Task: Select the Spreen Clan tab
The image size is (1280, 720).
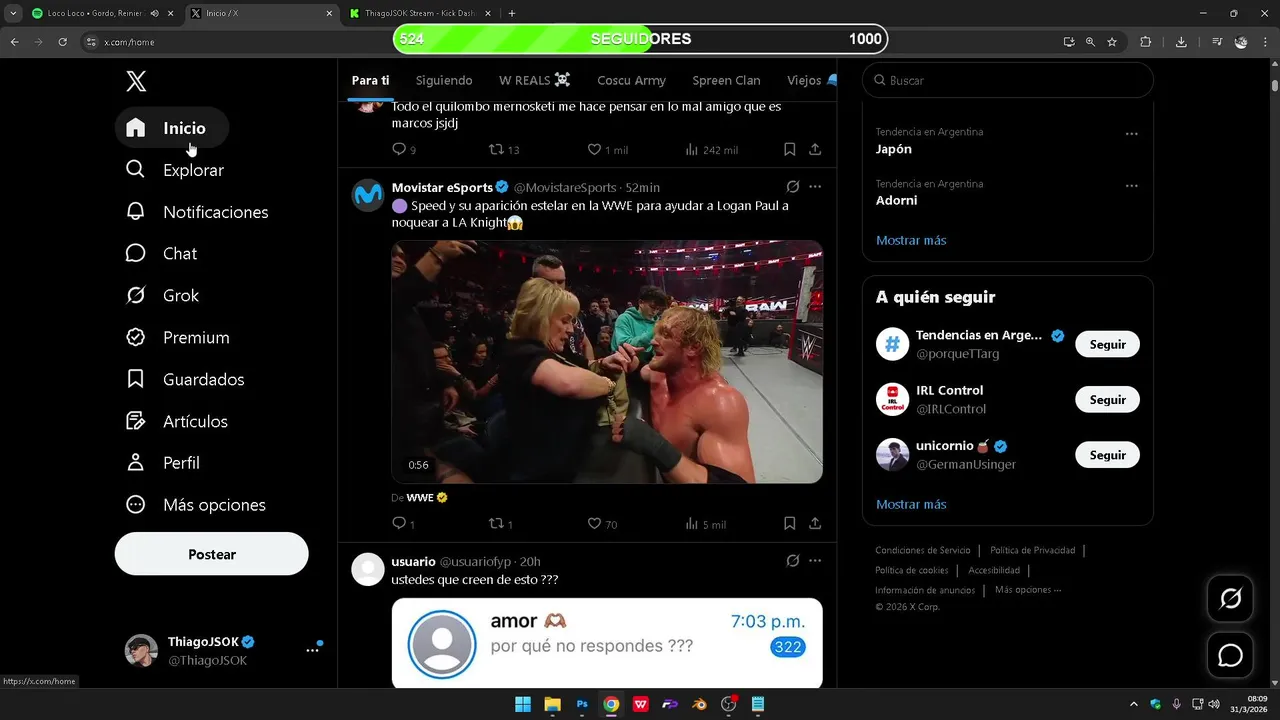Action: click(x=726, y=80)
